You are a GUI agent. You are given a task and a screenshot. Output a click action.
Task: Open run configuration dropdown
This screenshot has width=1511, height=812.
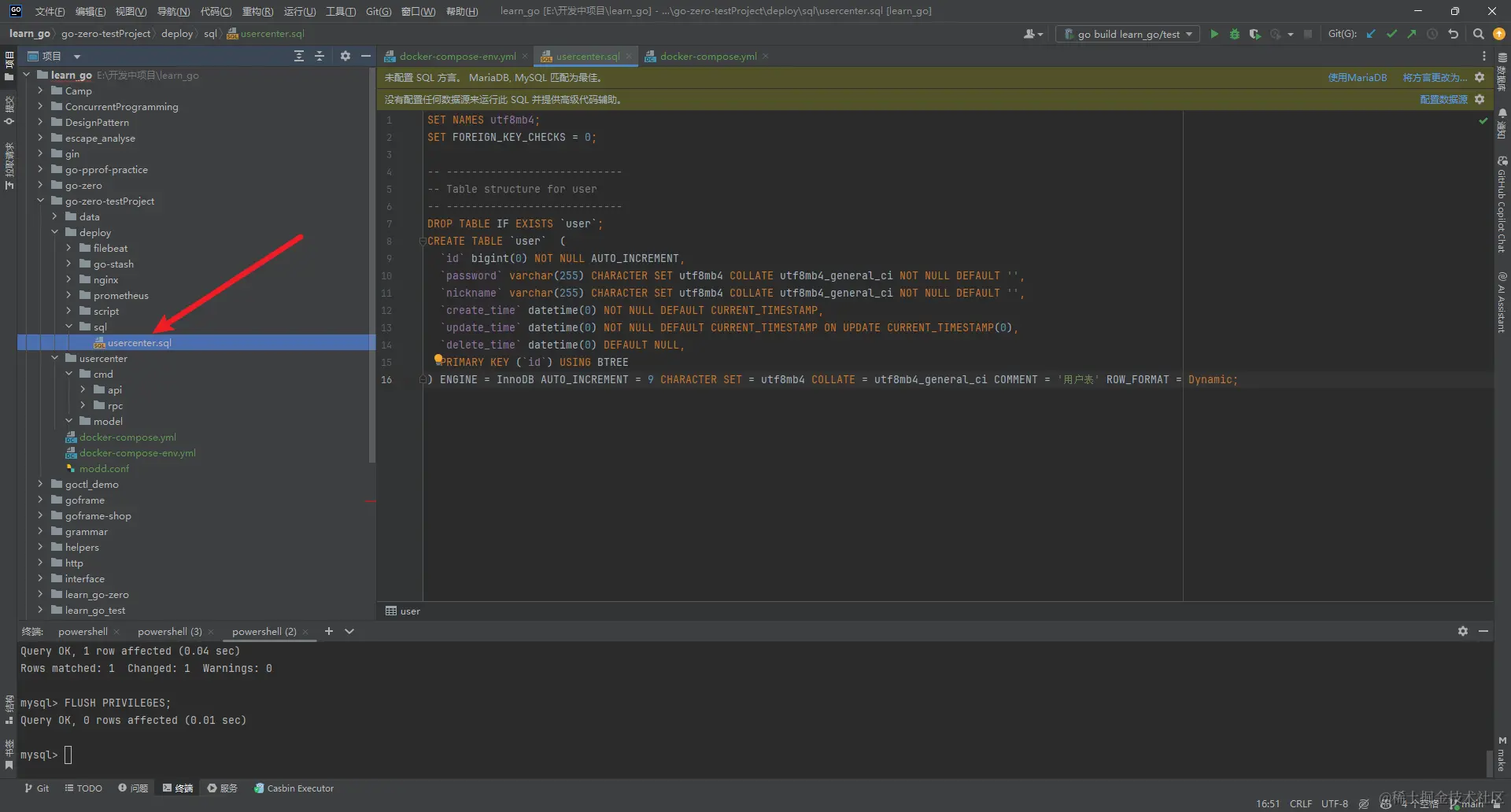tap(1127, 34)
